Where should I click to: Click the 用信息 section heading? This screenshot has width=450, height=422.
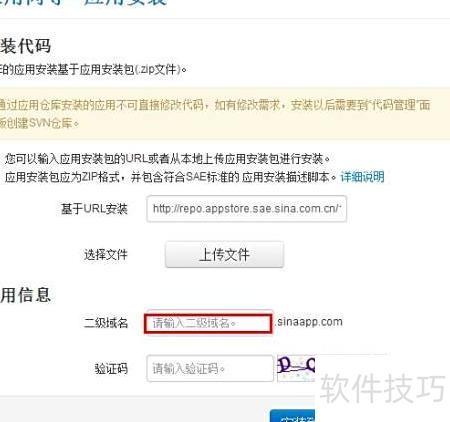25,295
